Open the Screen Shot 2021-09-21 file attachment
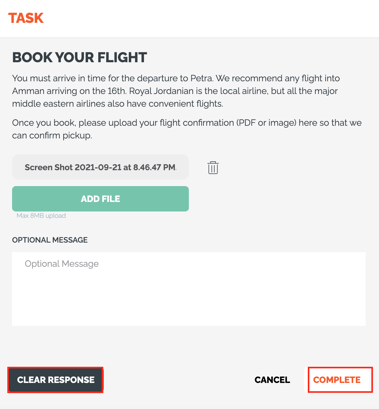The height and width of the screenshot is (409, 379). pos(100,167)
